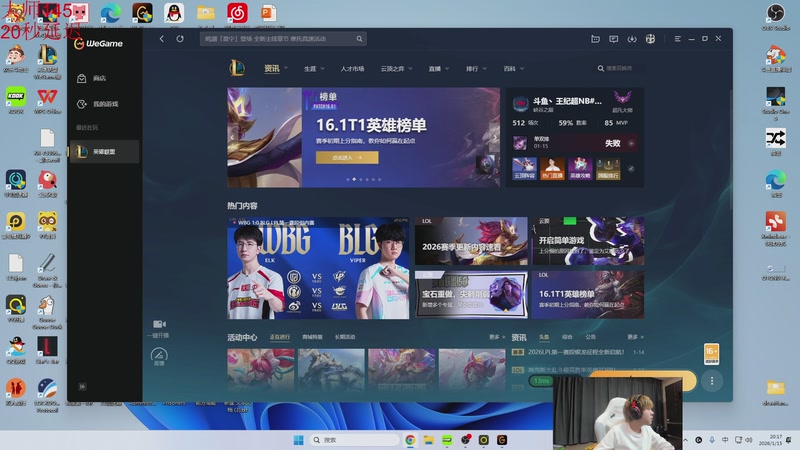Open the 云顶阵容 shortcut
This screenshot has height=450, width=800.
point(524,168)
